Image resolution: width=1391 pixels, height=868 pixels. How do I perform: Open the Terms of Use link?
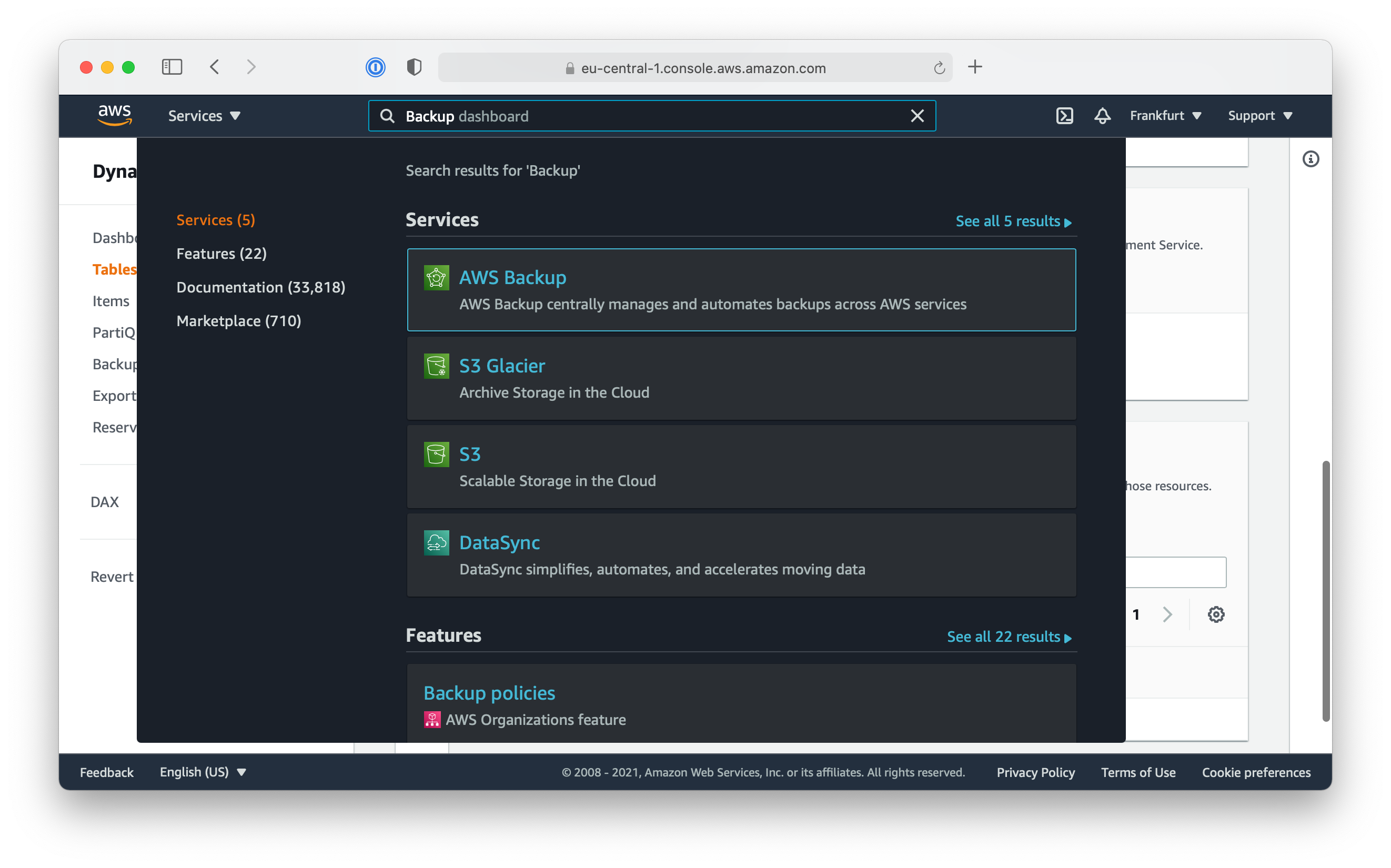pyautogui.click(x=1138, y=772)
